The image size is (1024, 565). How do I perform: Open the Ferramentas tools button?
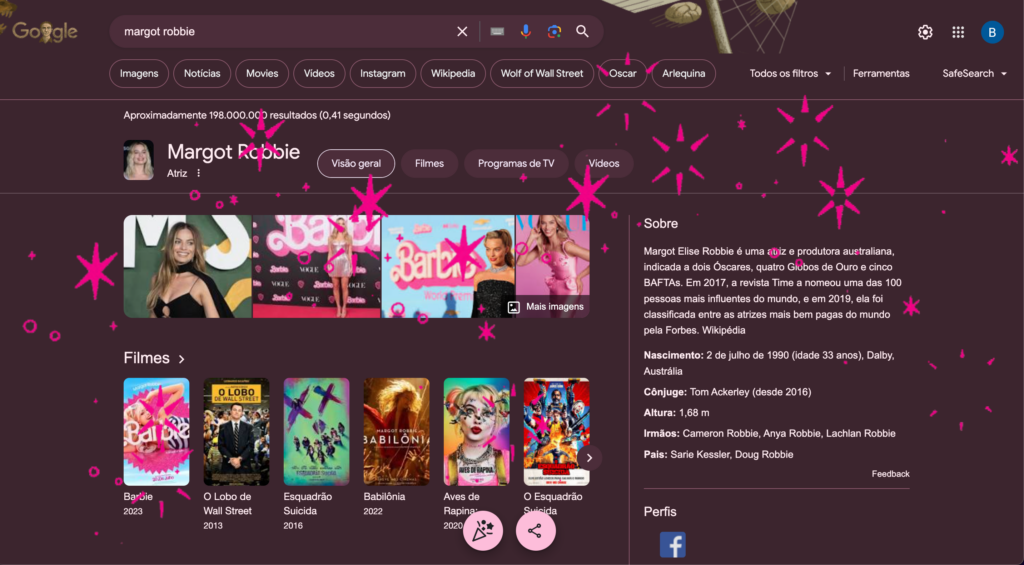[881, 74]
